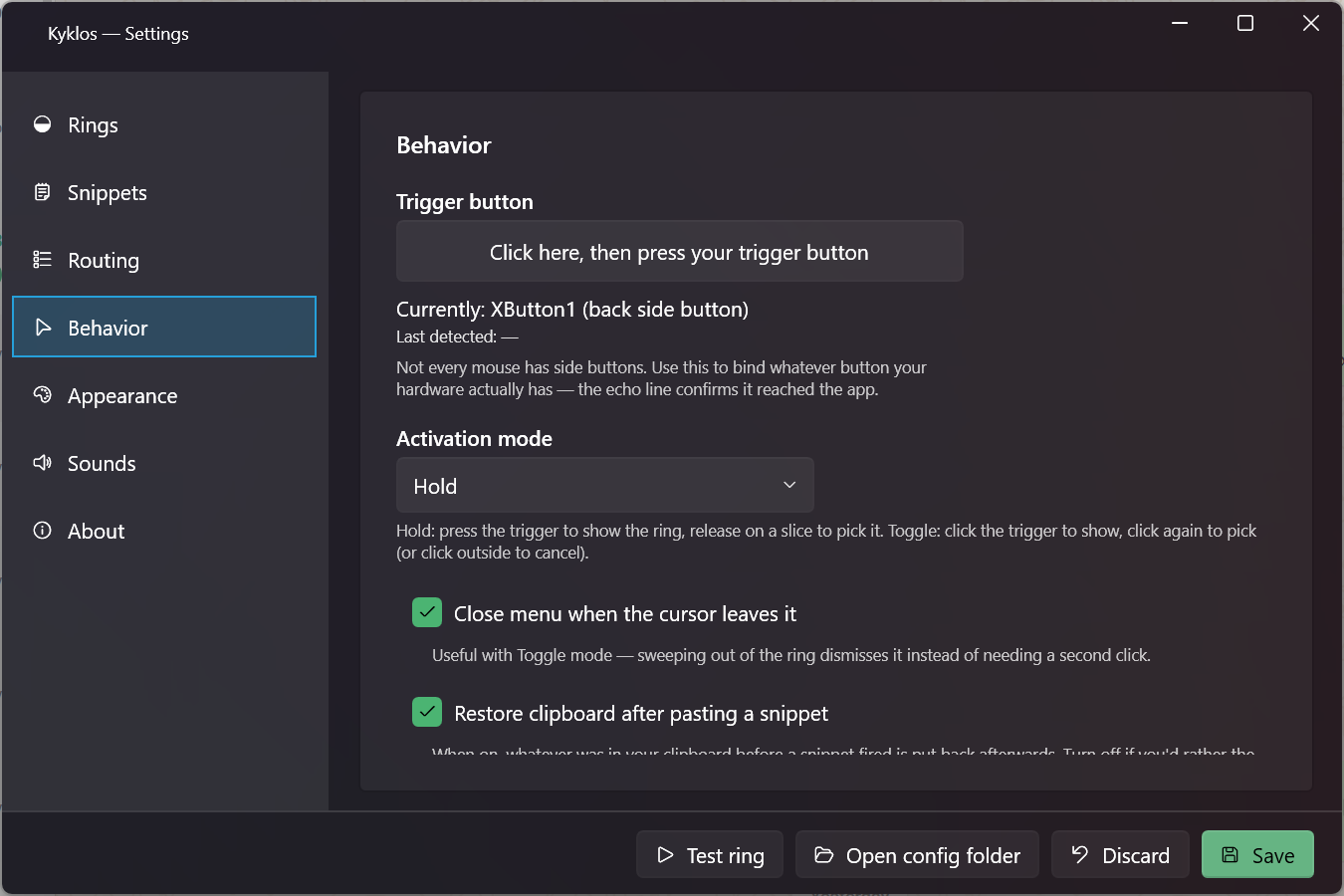The width and height of the screenshot is (1344, 896).
Task: Click the Activation mode section heading
Action: pyautogui.click(x=474, y=439)
